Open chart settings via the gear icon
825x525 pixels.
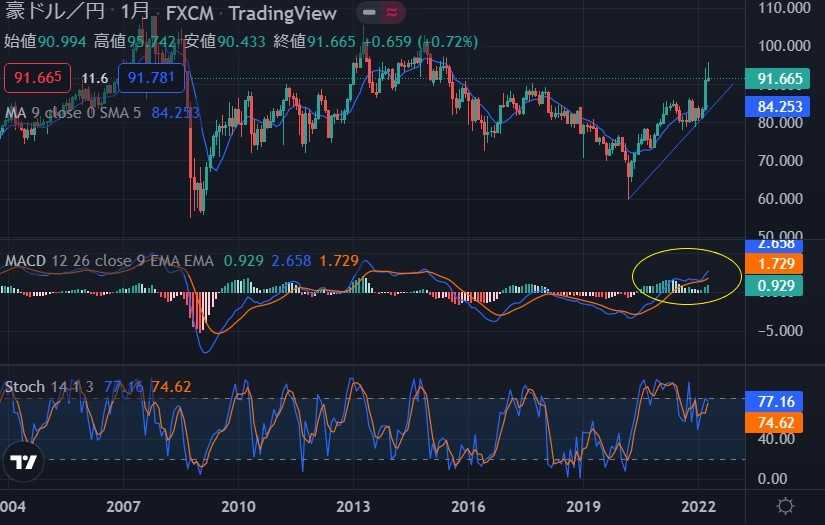click(785, 506)
